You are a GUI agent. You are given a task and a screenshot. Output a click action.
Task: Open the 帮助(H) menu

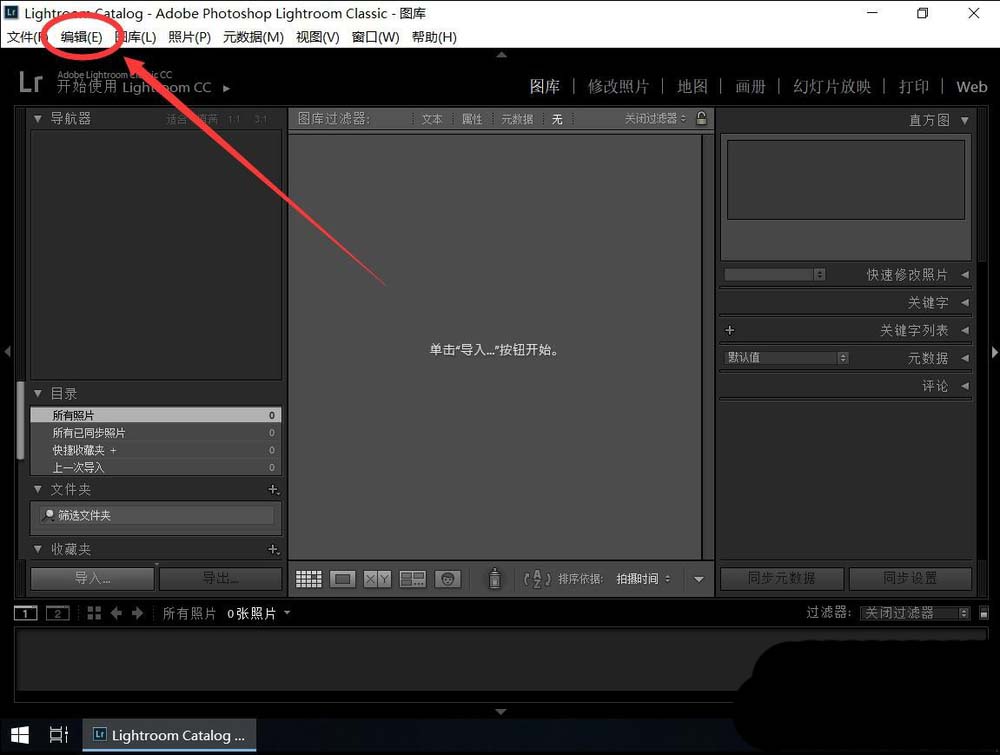[434, 37]
